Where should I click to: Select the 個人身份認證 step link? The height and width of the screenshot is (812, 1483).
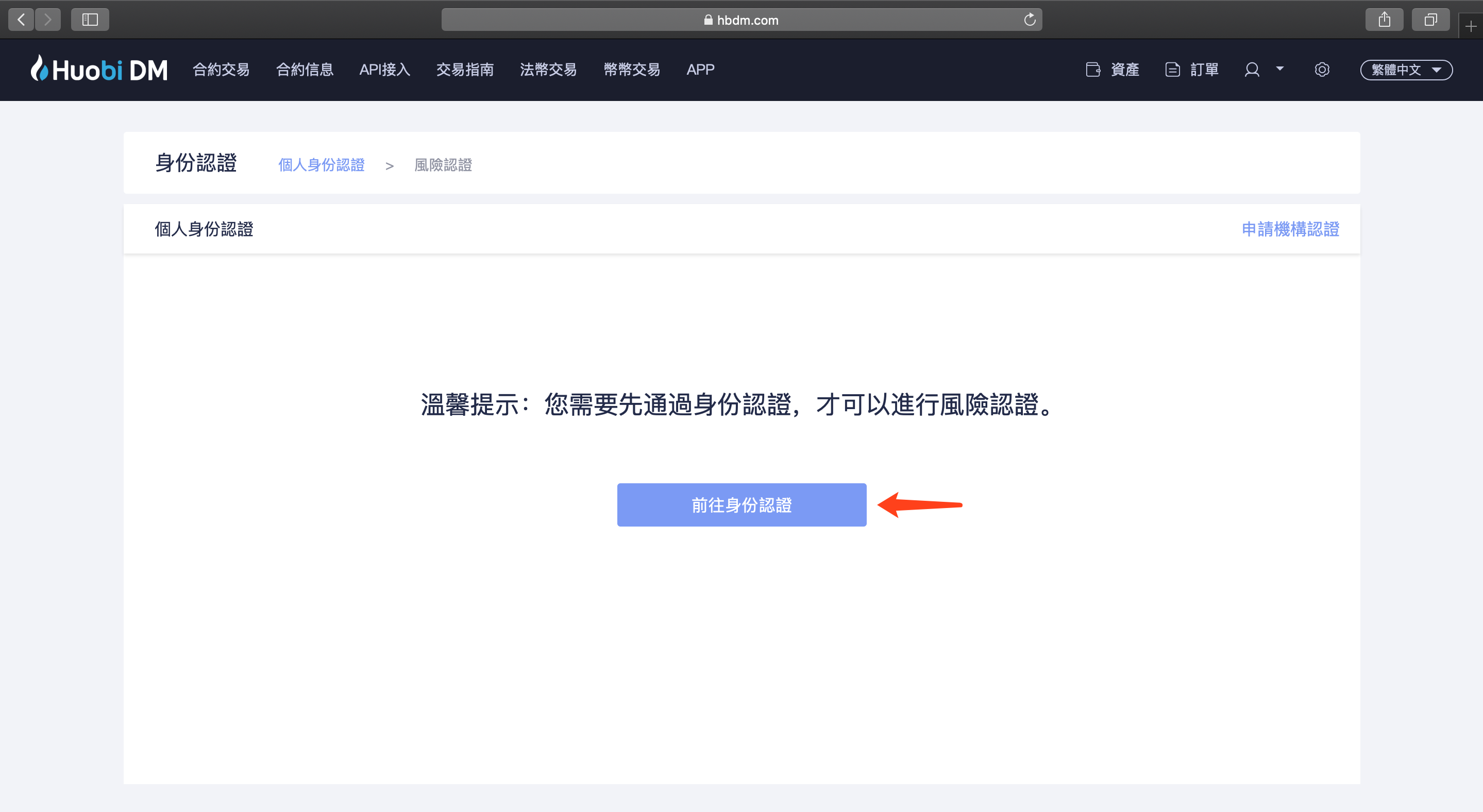click(x=321, y=165)
